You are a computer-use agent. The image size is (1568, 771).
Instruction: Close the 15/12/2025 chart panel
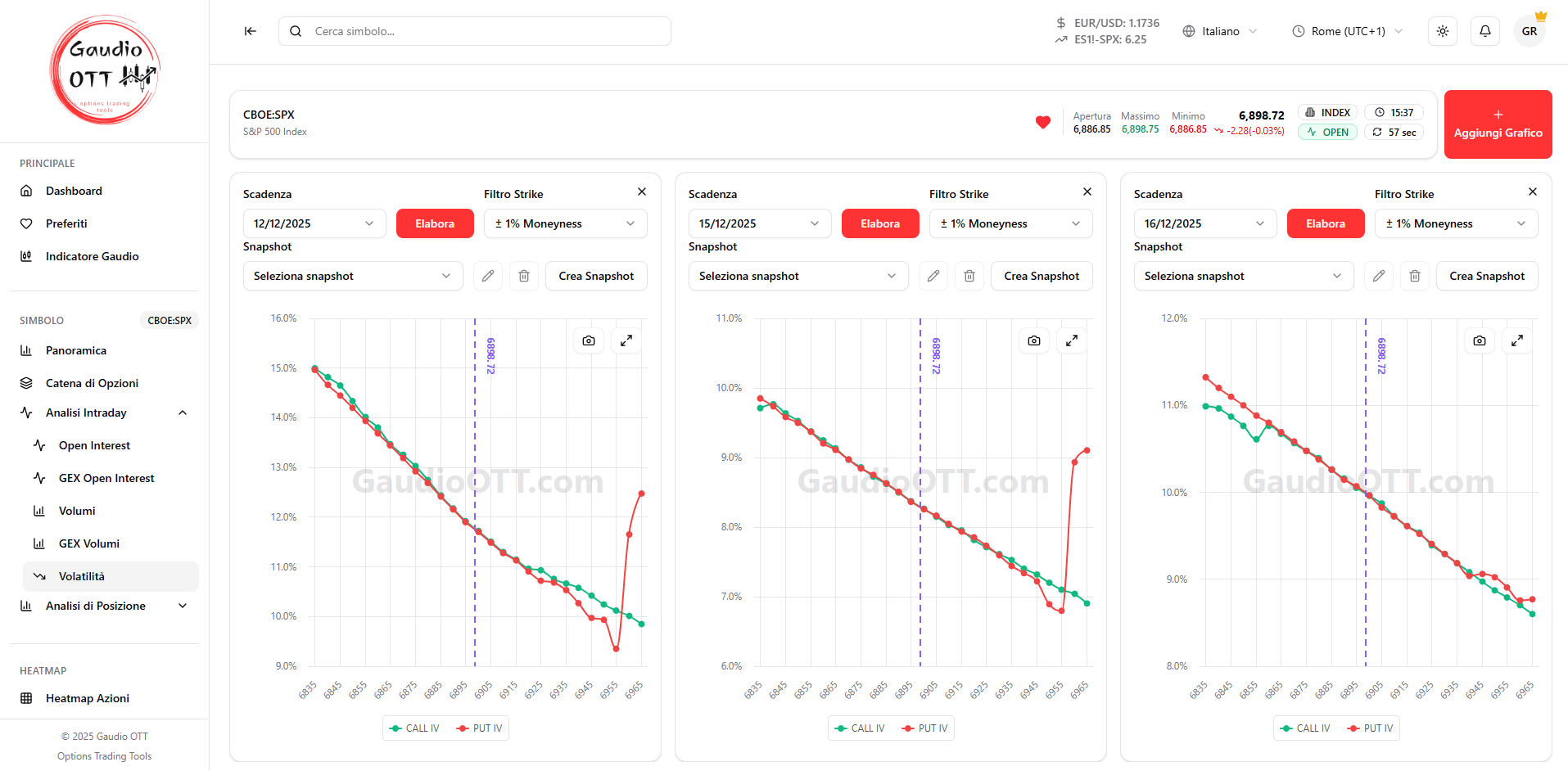coord(1087,192)
